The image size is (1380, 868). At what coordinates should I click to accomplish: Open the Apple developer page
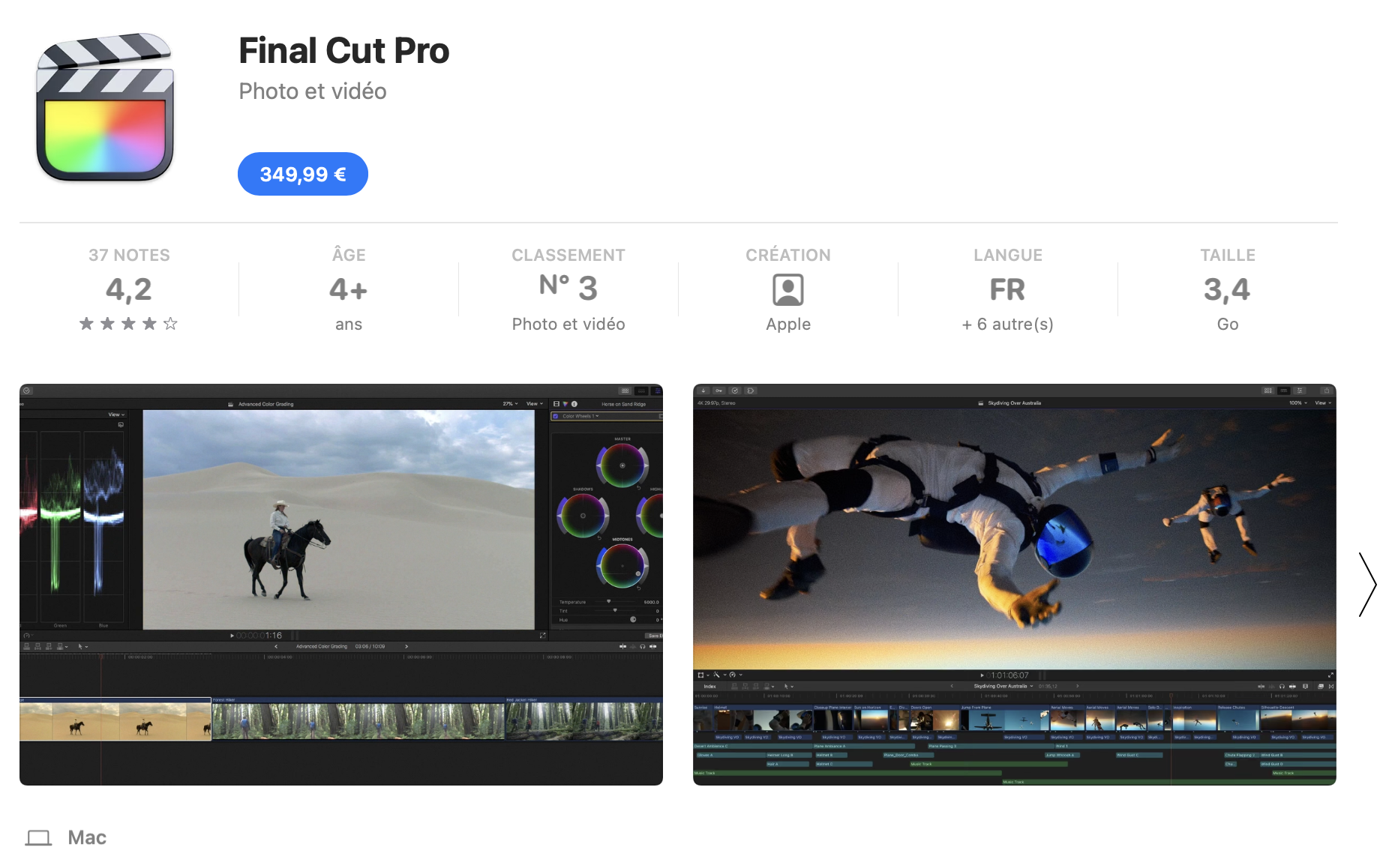click(x=788, y=325)
